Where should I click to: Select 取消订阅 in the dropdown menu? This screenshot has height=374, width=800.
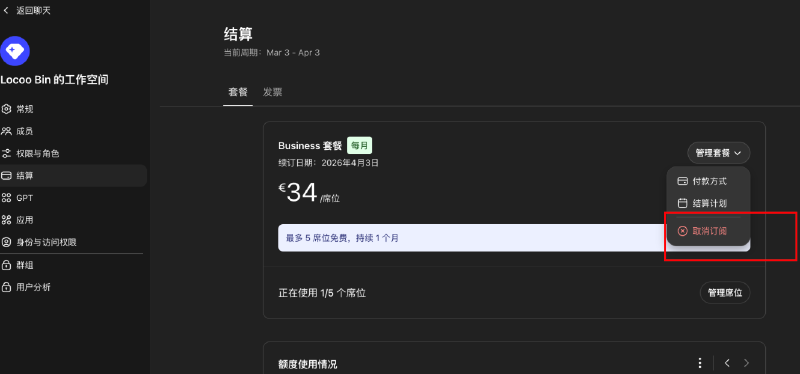(708, 231)
